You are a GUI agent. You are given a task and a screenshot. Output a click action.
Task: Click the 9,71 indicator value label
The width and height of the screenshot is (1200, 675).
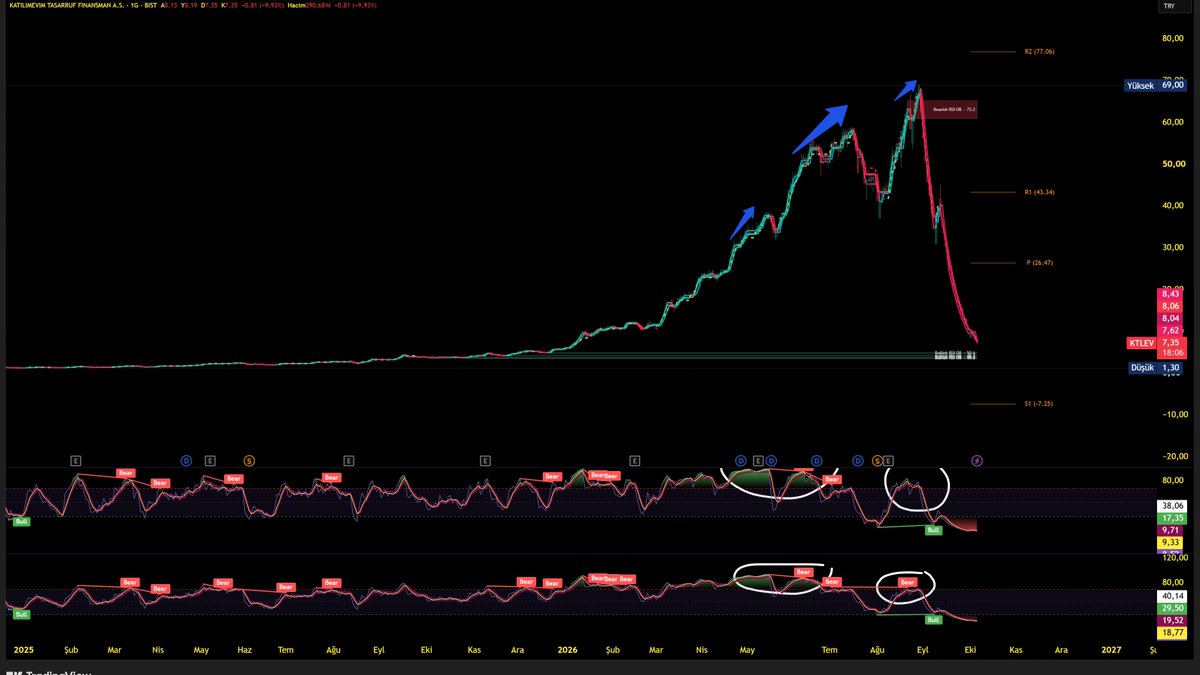1172,531
